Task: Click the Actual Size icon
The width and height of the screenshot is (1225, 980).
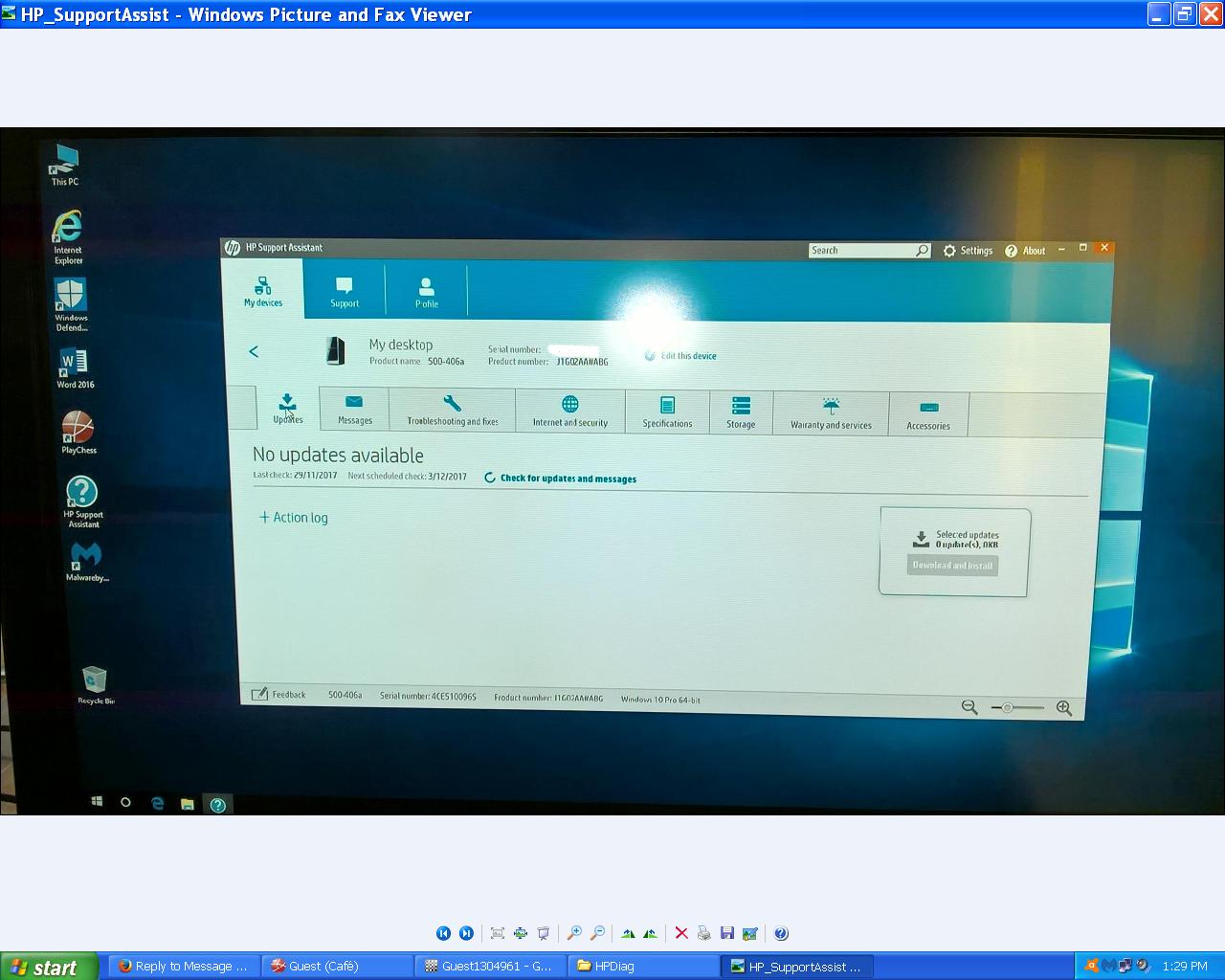Action: (521, 933)
